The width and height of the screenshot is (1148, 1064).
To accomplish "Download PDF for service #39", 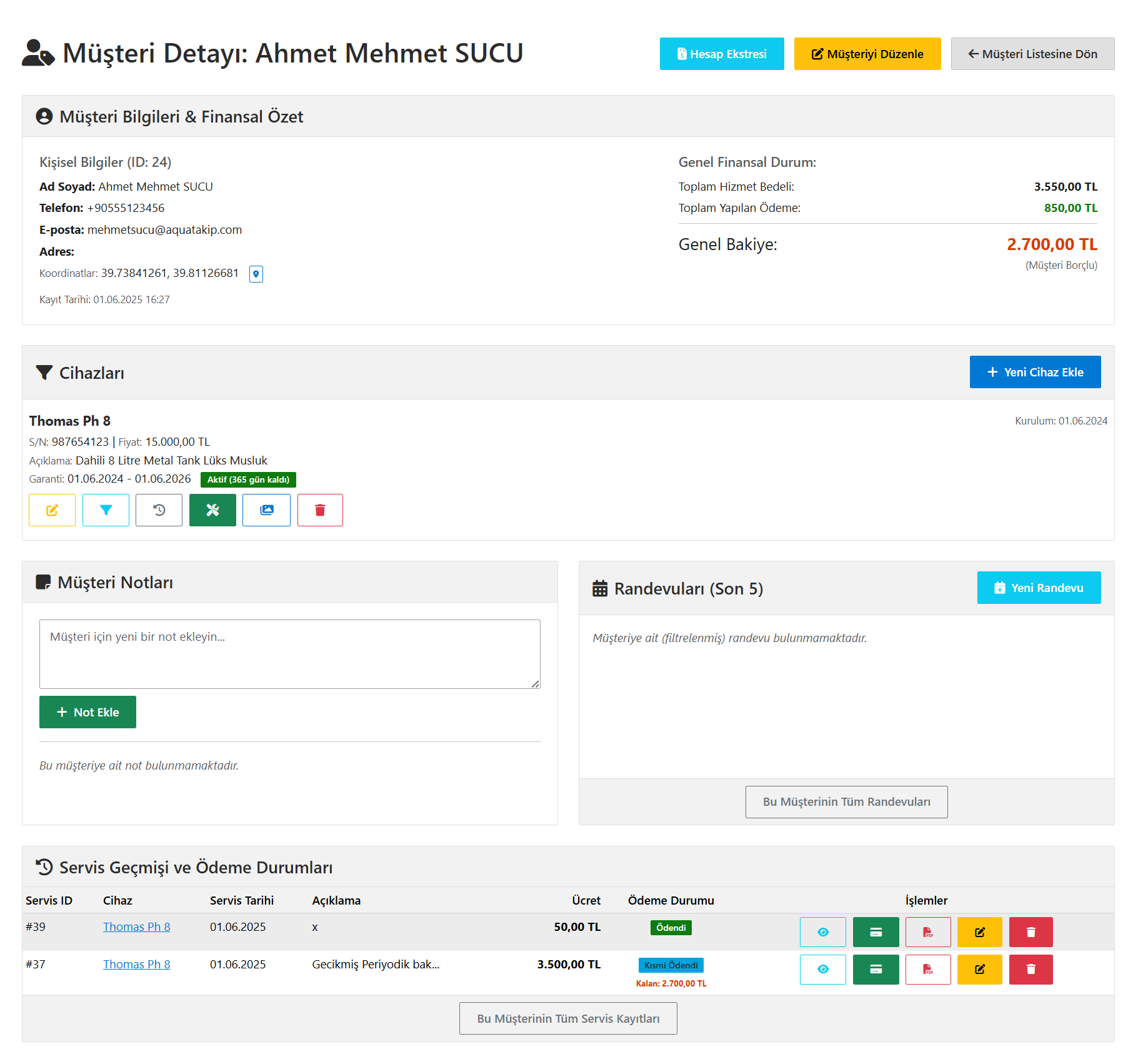I will 928,932.
